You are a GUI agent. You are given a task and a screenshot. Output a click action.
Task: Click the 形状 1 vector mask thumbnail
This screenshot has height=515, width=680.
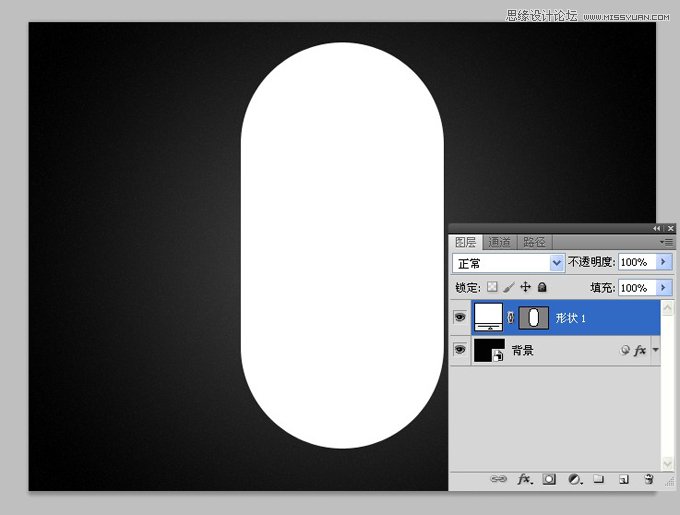coord(534,317)
